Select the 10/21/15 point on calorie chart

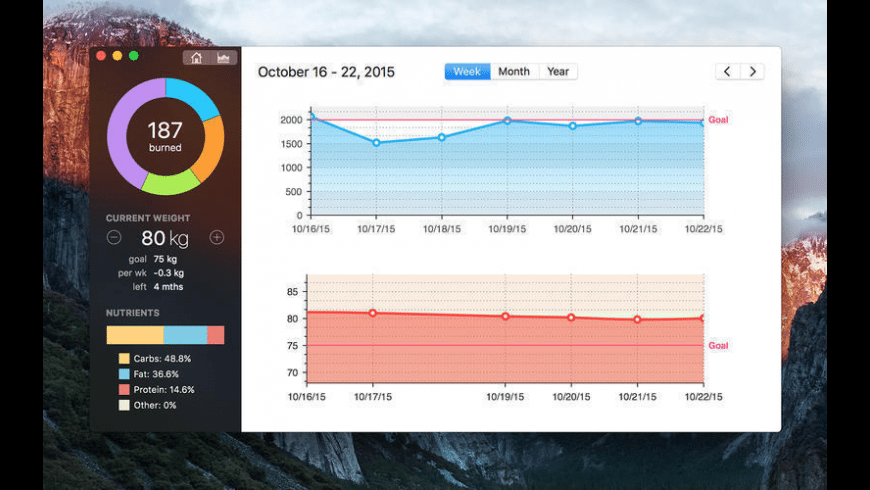[x=638, y=121]
